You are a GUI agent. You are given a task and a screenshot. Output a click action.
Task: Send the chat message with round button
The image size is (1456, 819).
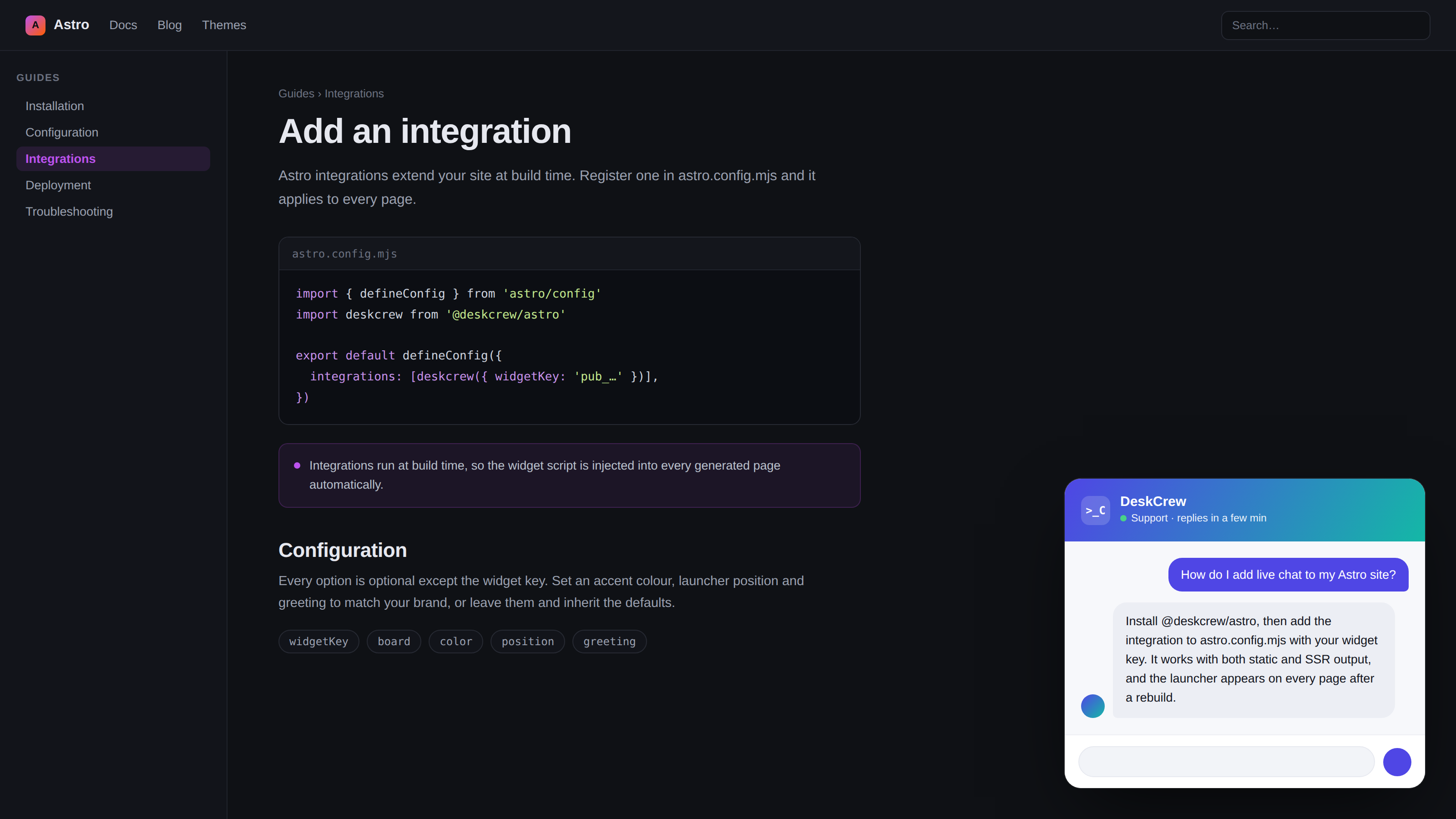1397,762
